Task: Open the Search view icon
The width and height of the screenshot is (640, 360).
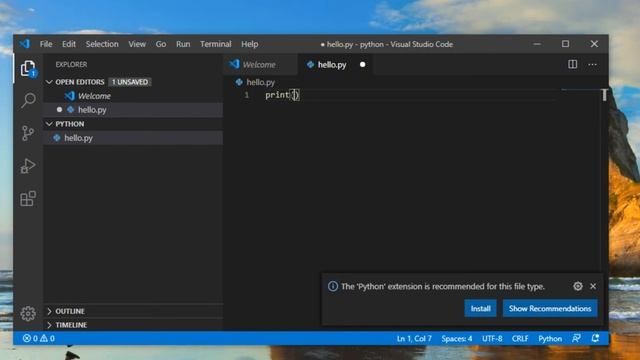Action: [28, 100]
